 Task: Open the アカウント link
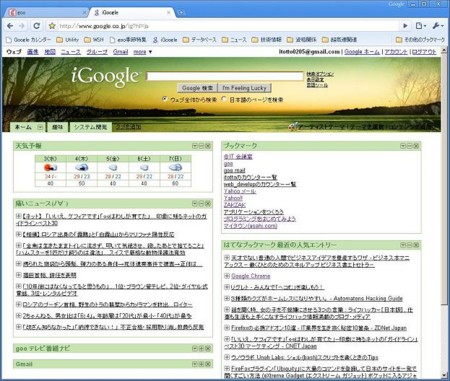(396, 52)
